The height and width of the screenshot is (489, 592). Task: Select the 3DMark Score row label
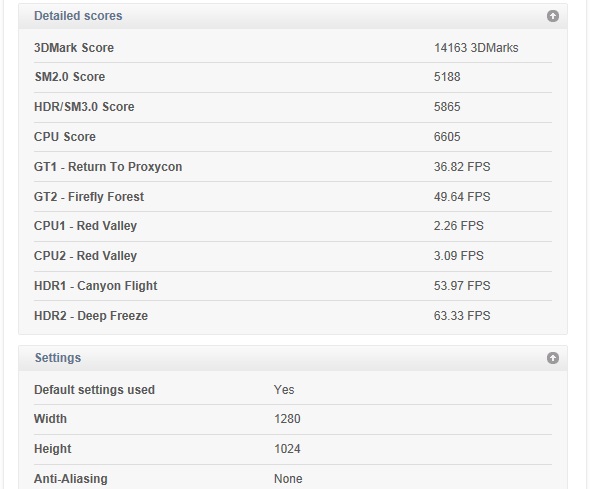coord(74,48)
